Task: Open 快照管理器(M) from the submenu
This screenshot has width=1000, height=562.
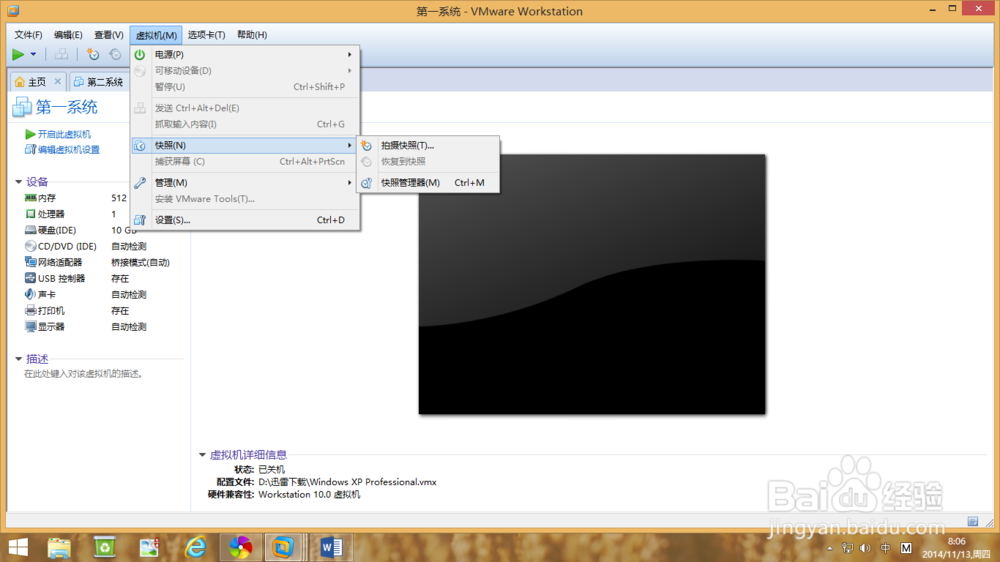Action: [x=428, y=182]
